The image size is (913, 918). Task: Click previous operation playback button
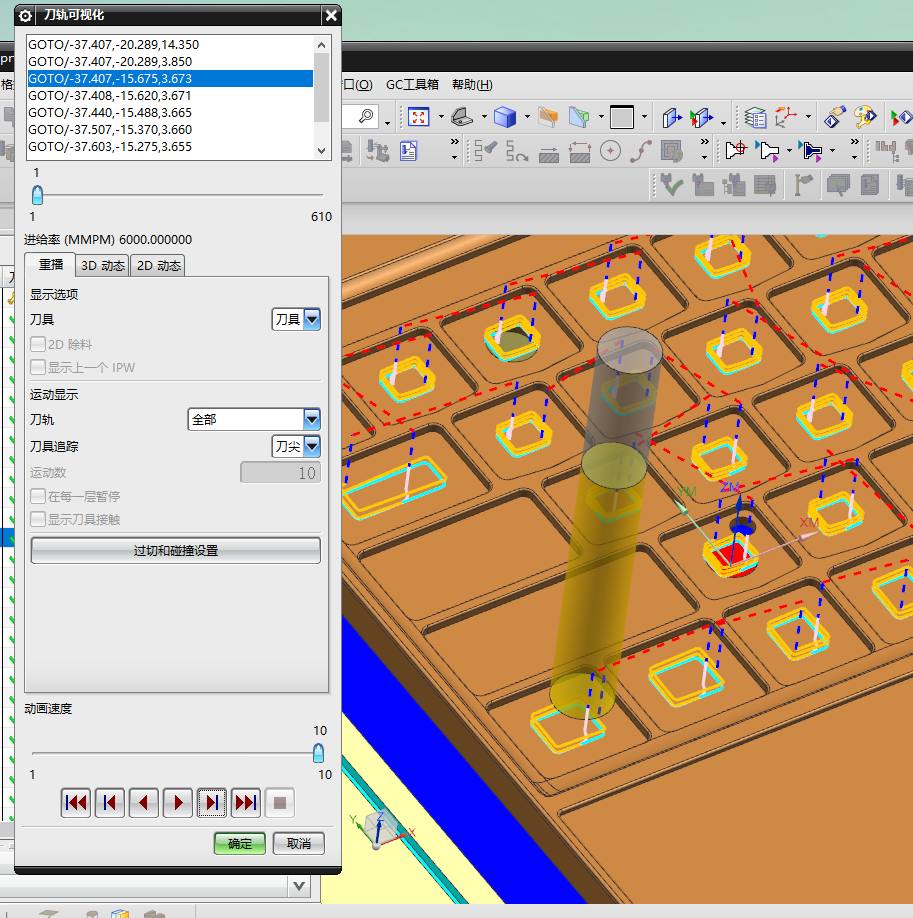(x=110, y=803)
